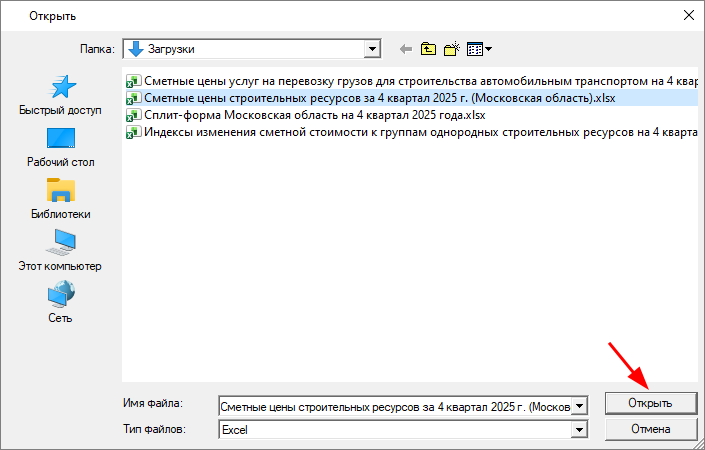This screenshot has height=450, width=705.
Task: Open the view menu icon
Action: tap(479, 48)
